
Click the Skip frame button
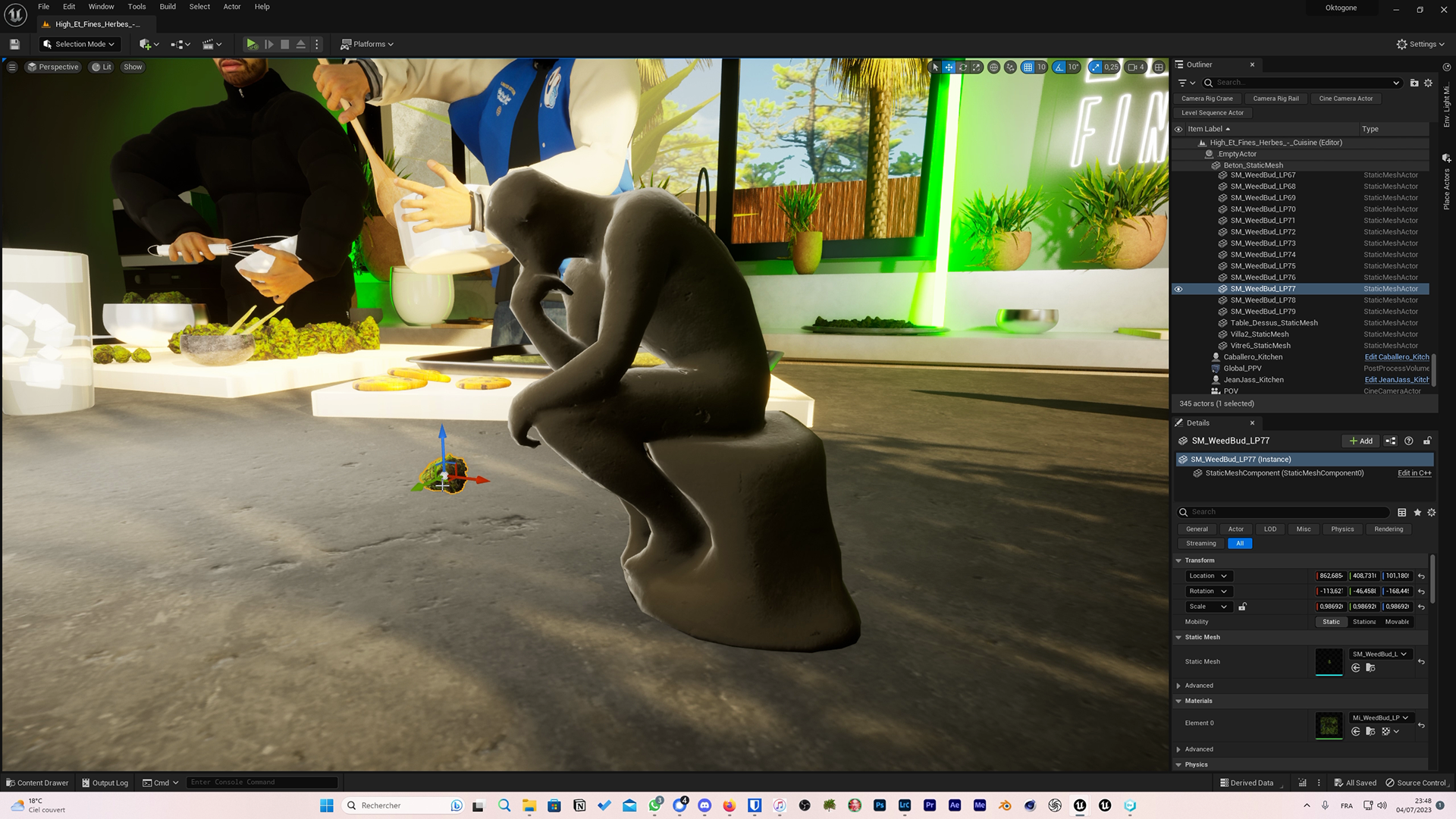point(268,44)
